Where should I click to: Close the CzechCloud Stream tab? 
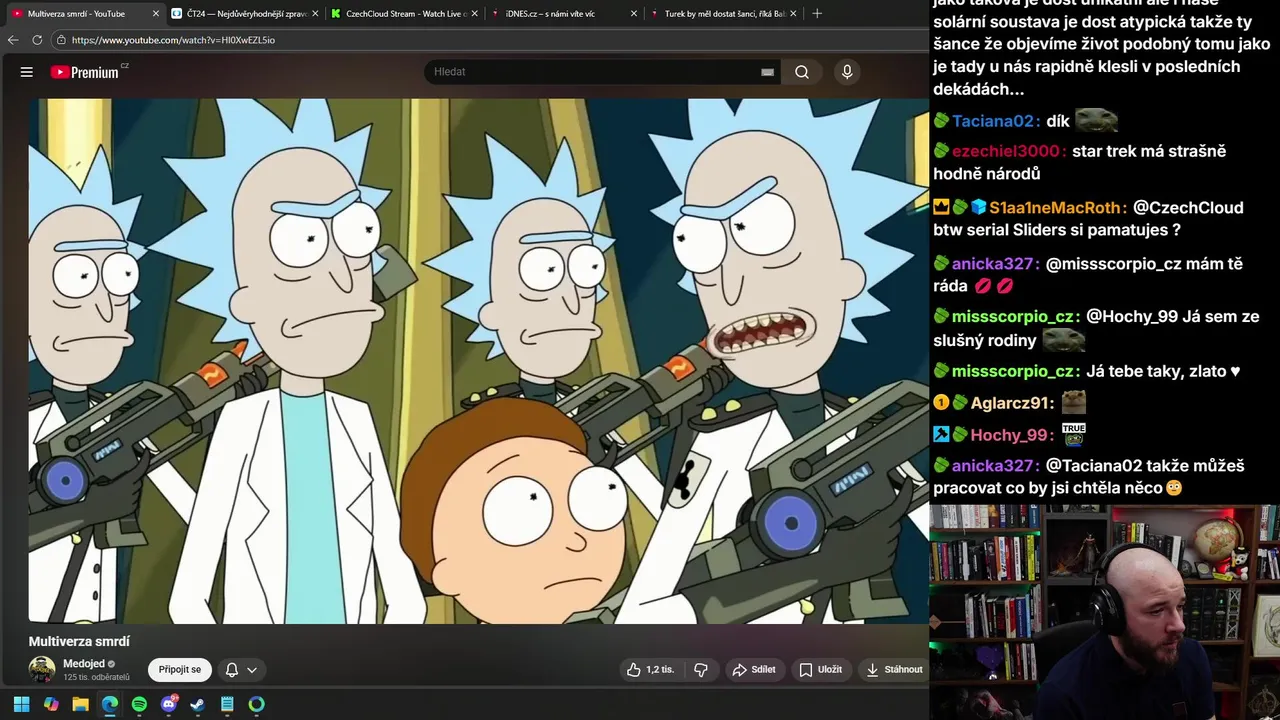point(475,14)
